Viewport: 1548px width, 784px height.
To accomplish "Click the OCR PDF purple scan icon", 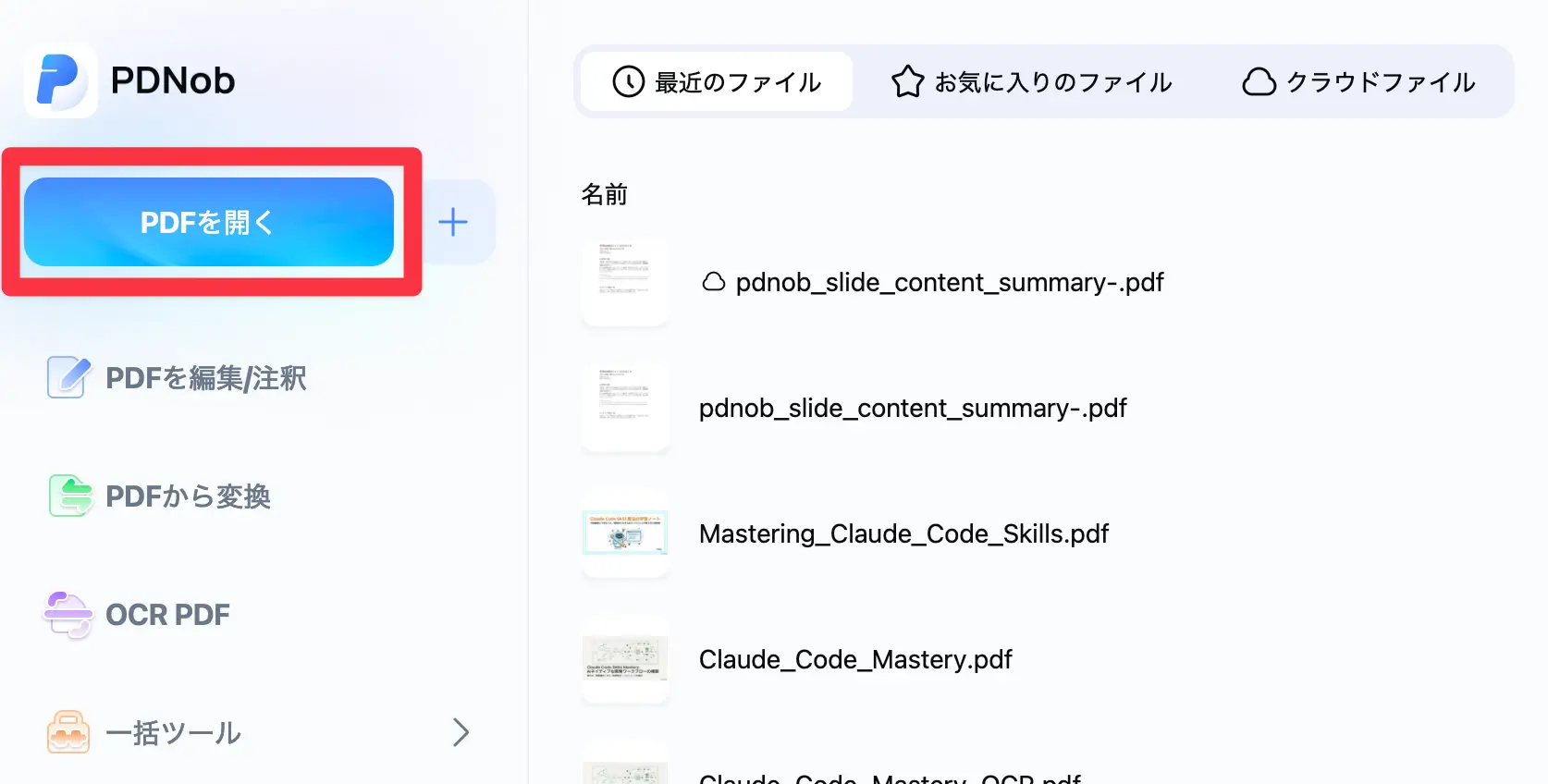I will (68, 615).
